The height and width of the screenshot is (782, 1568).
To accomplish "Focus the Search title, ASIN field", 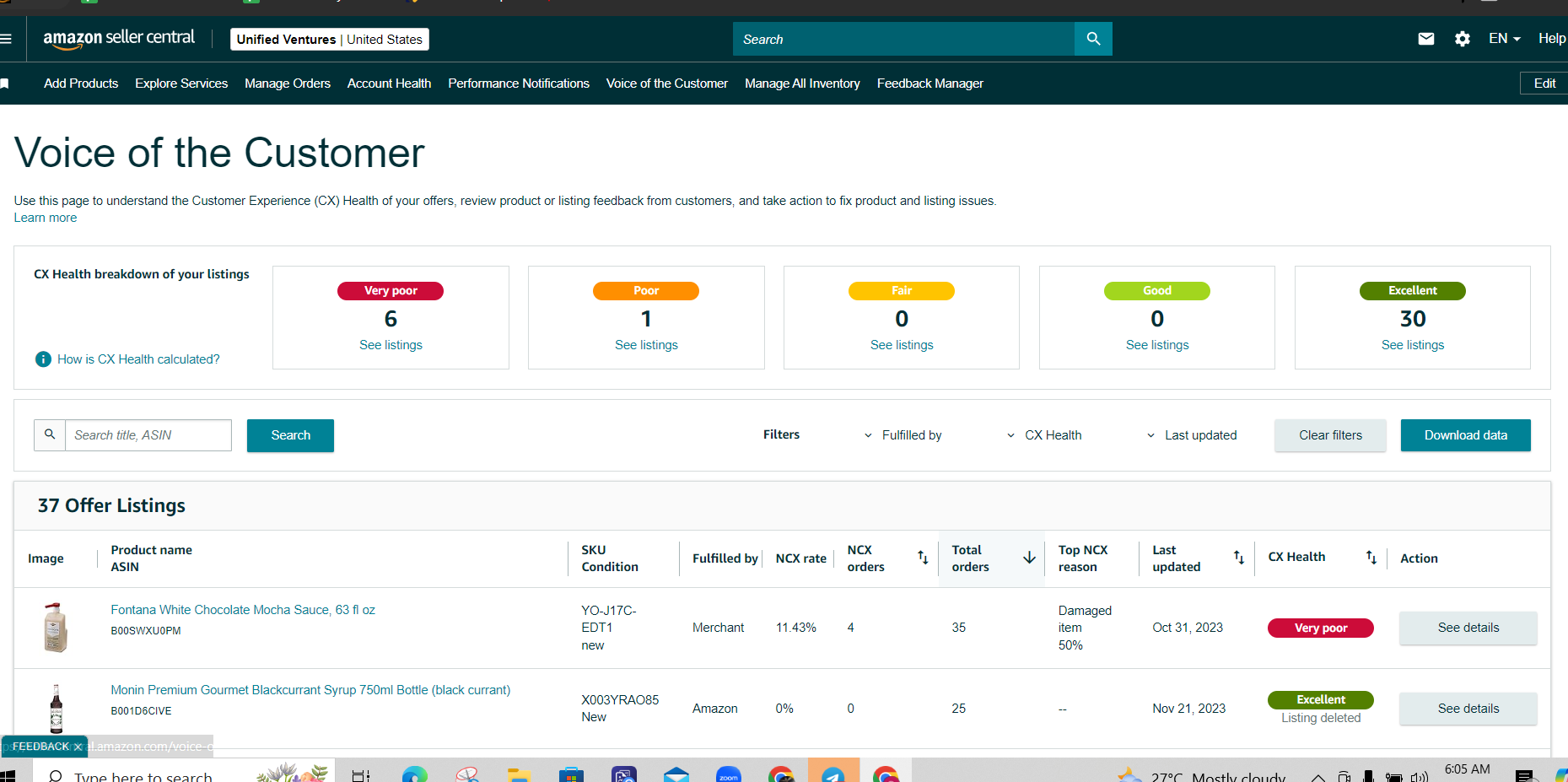I will [x=148, y=435].
